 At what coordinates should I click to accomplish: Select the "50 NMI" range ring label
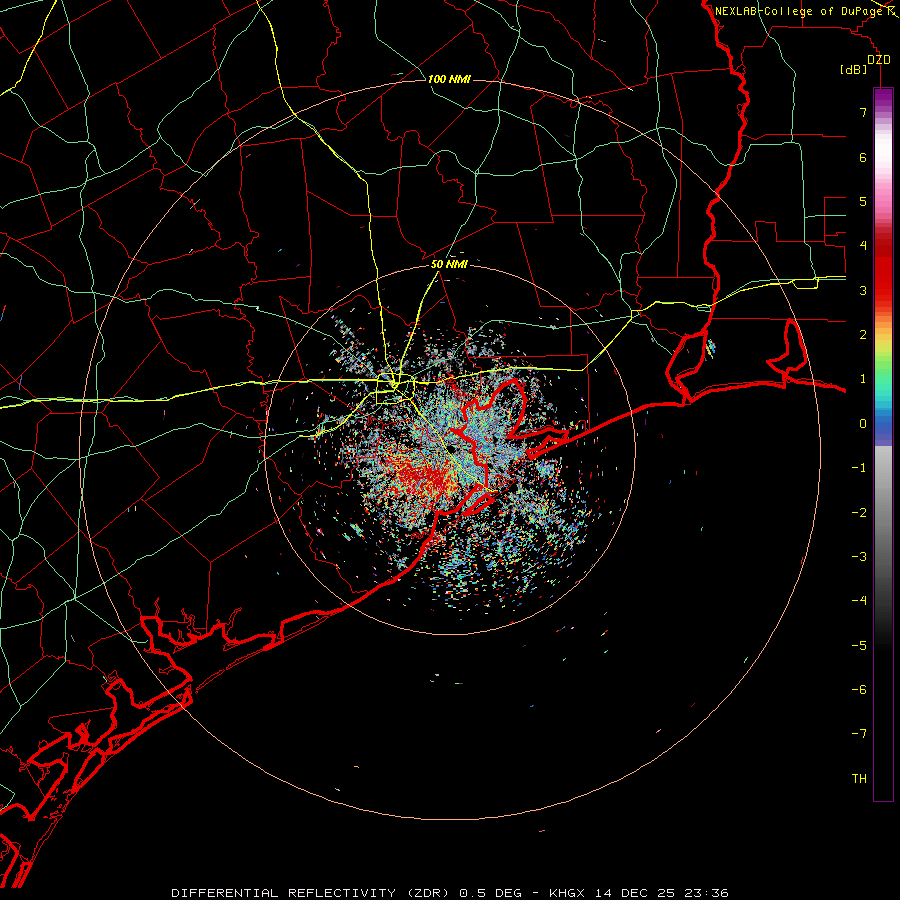tap(449, 264)
